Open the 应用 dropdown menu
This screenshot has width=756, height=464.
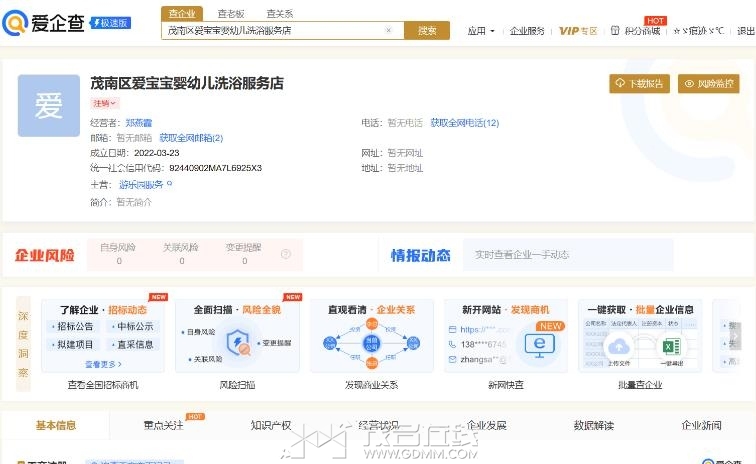481,31
